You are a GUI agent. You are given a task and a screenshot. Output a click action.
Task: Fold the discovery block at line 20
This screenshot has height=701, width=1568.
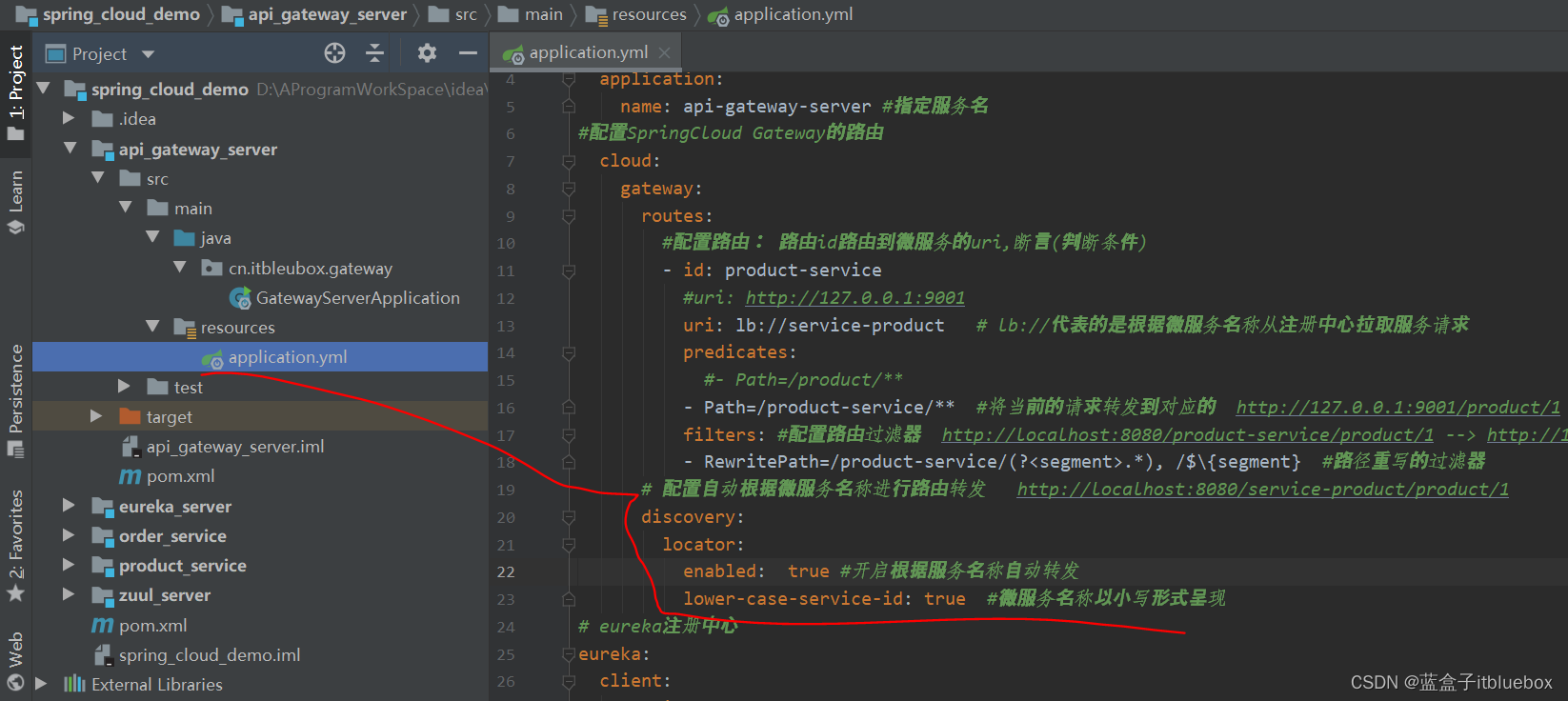tap(569, 517)
